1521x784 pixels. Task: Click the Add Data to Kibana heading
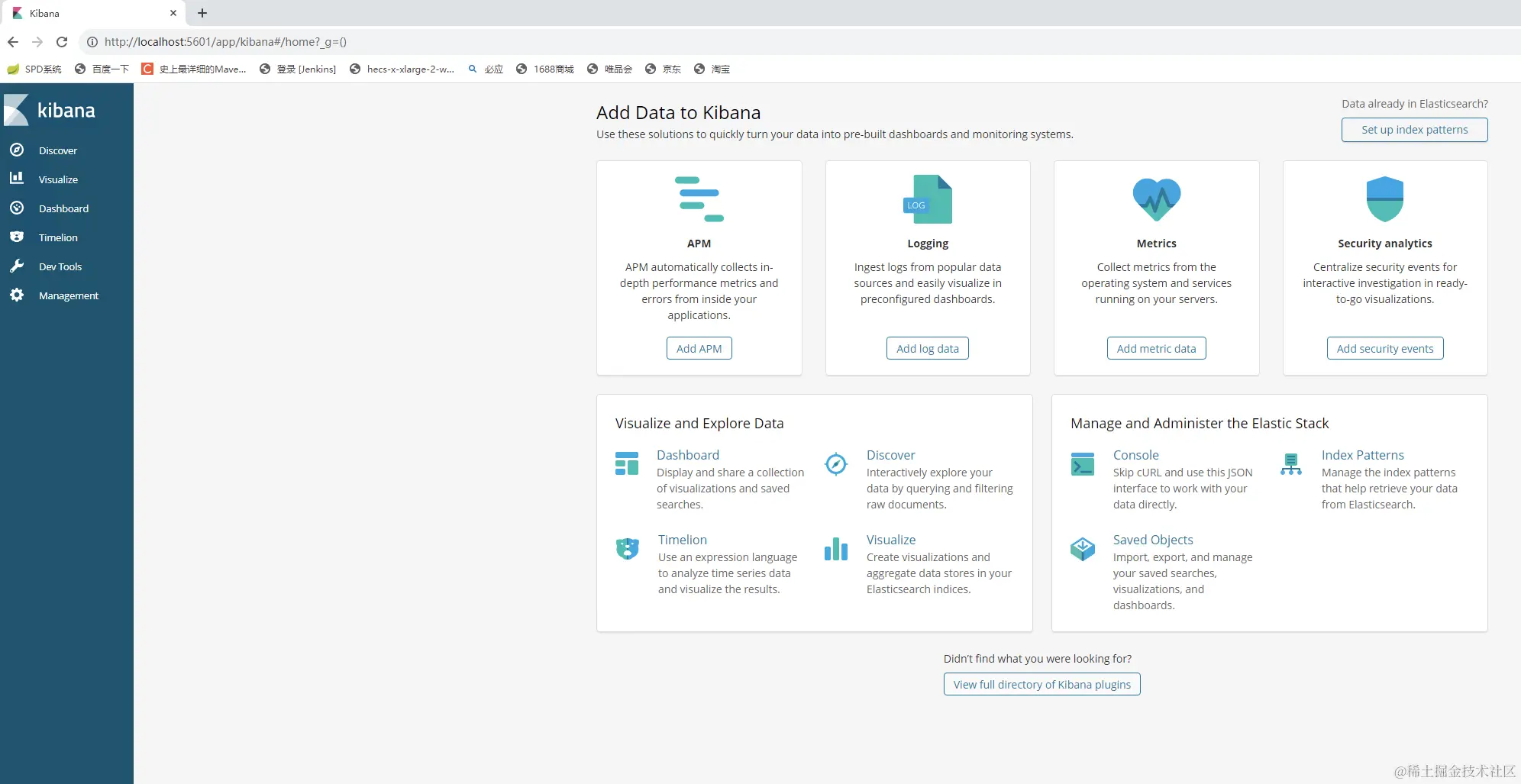pos(679,113)
